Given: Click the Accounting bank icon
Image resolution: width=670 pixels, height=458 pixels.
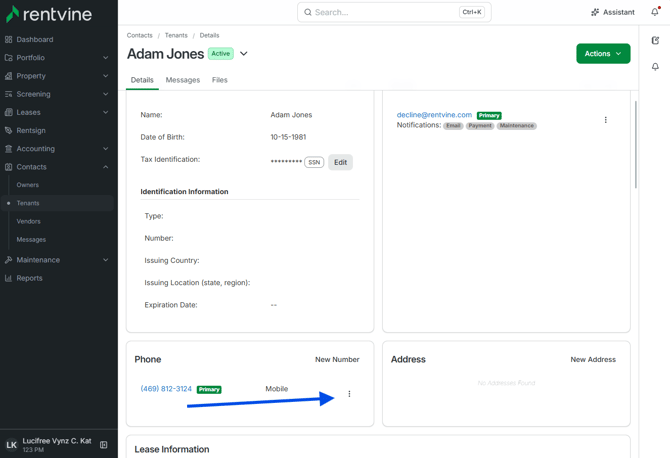Looking at the screenshot, I should [x=8, y=149].
